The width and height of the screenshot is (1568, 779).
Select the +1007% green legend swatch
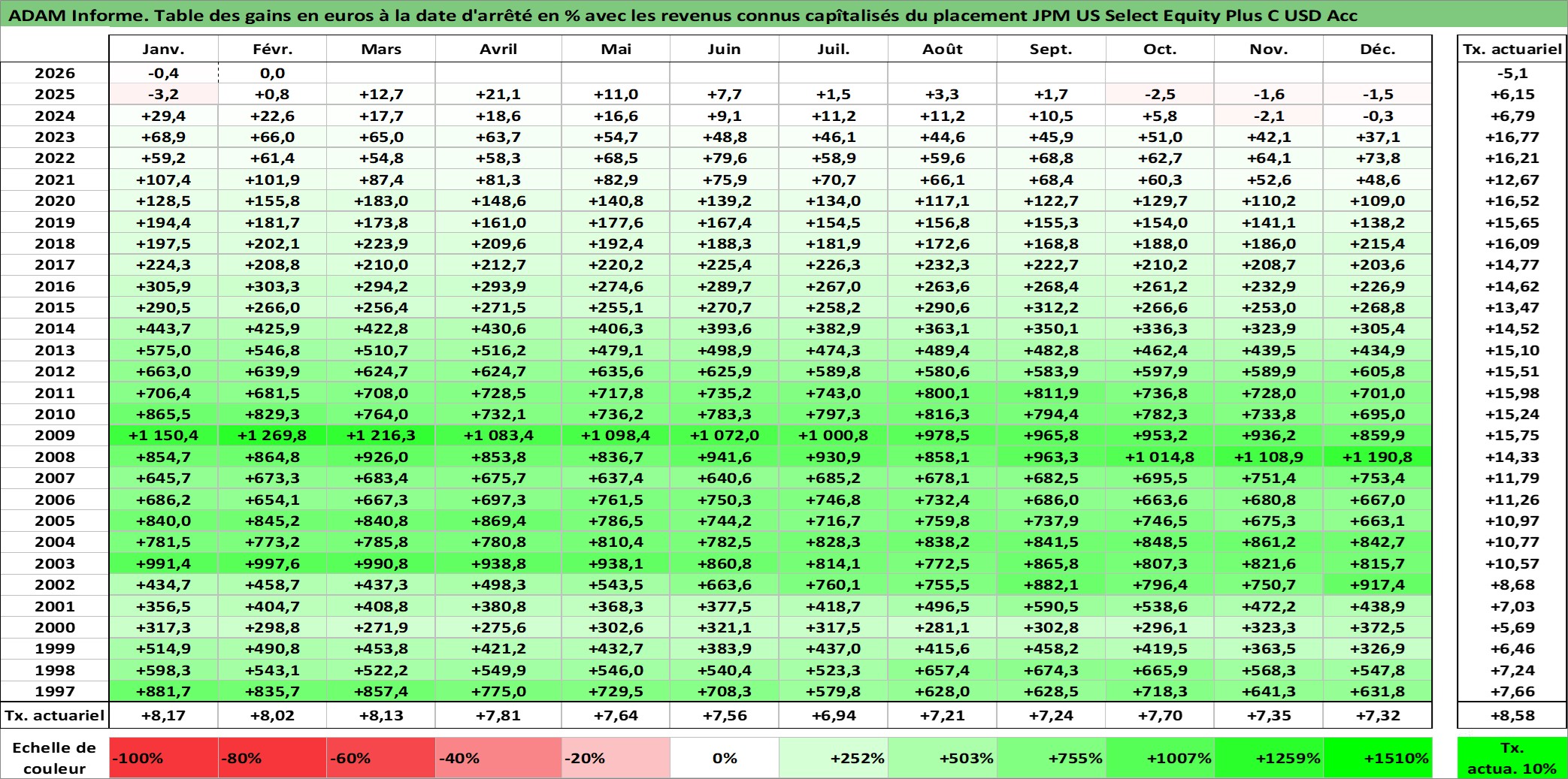pos(1161,758)
